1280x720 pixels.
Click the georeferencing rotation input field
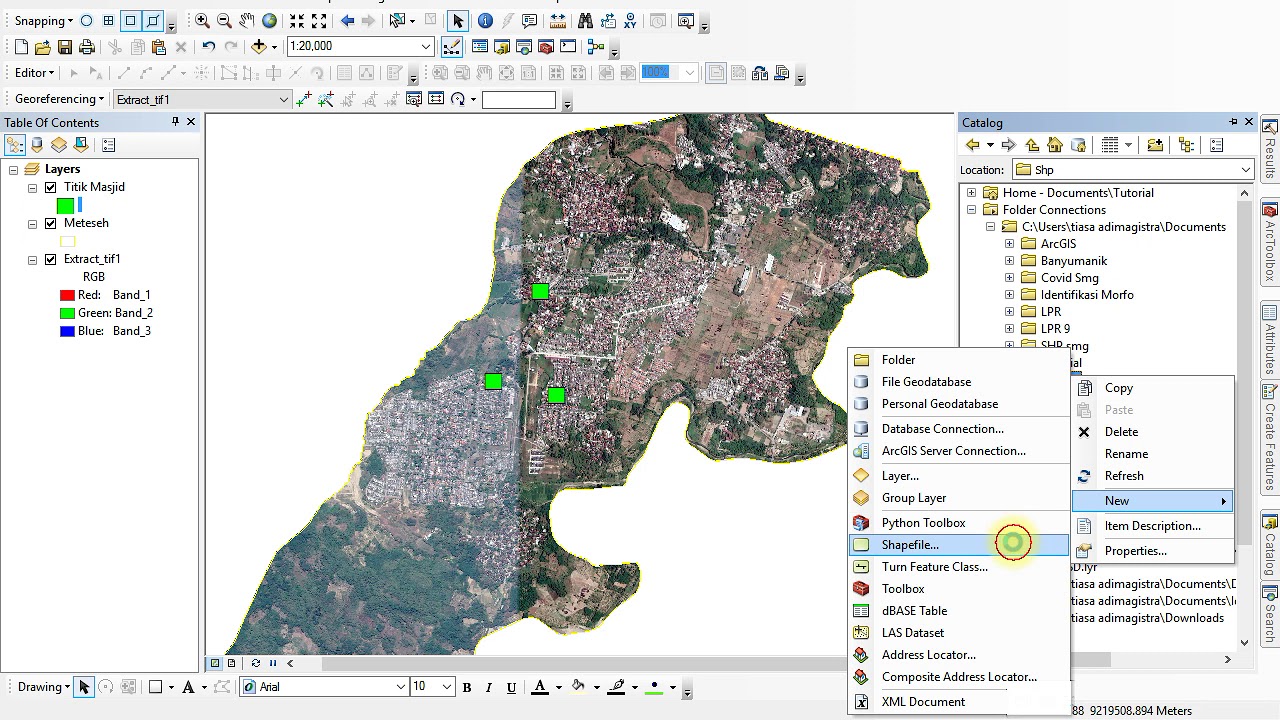[518, 99]
